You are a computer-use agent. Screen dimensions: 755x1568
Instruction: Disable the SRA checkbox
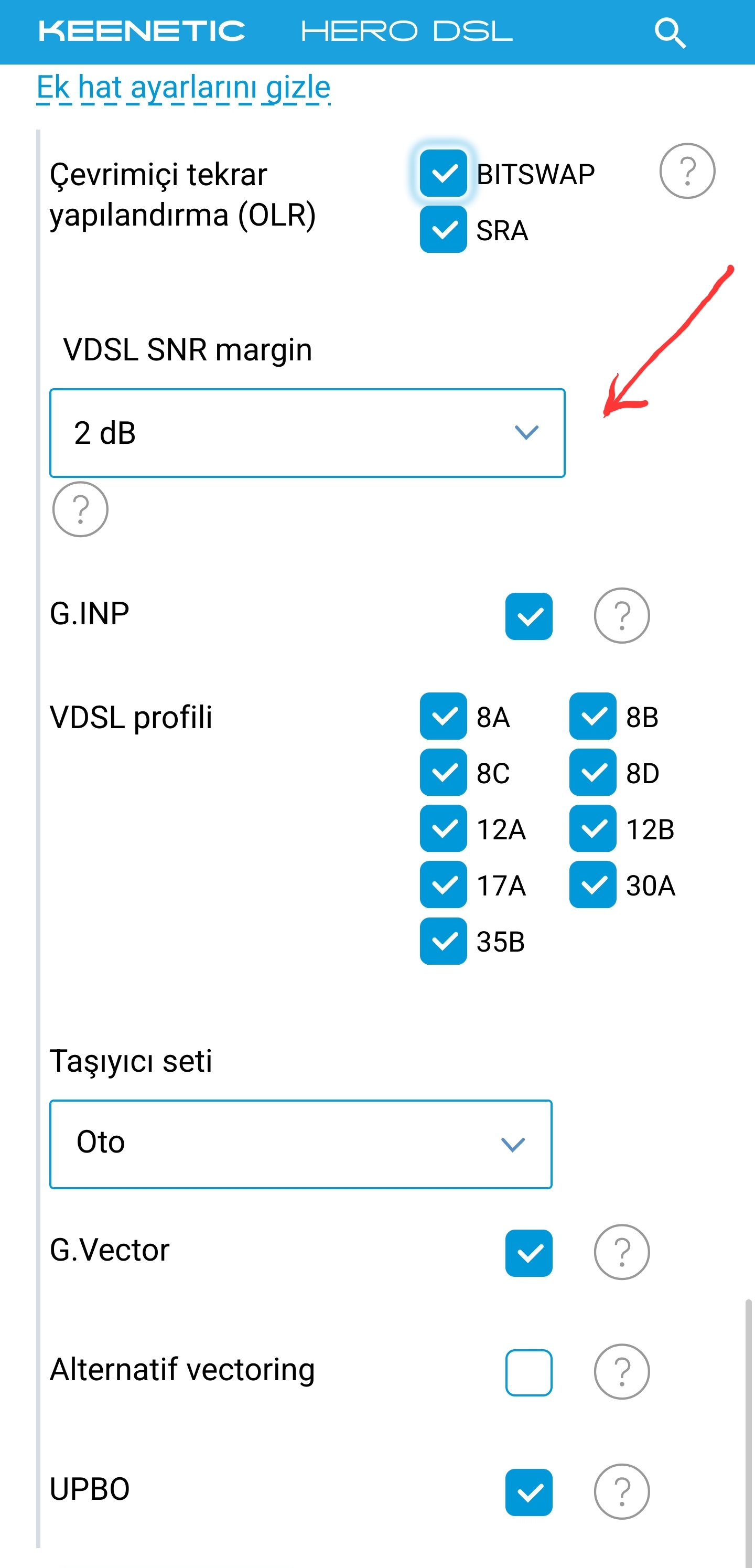(x=443, y=229)
